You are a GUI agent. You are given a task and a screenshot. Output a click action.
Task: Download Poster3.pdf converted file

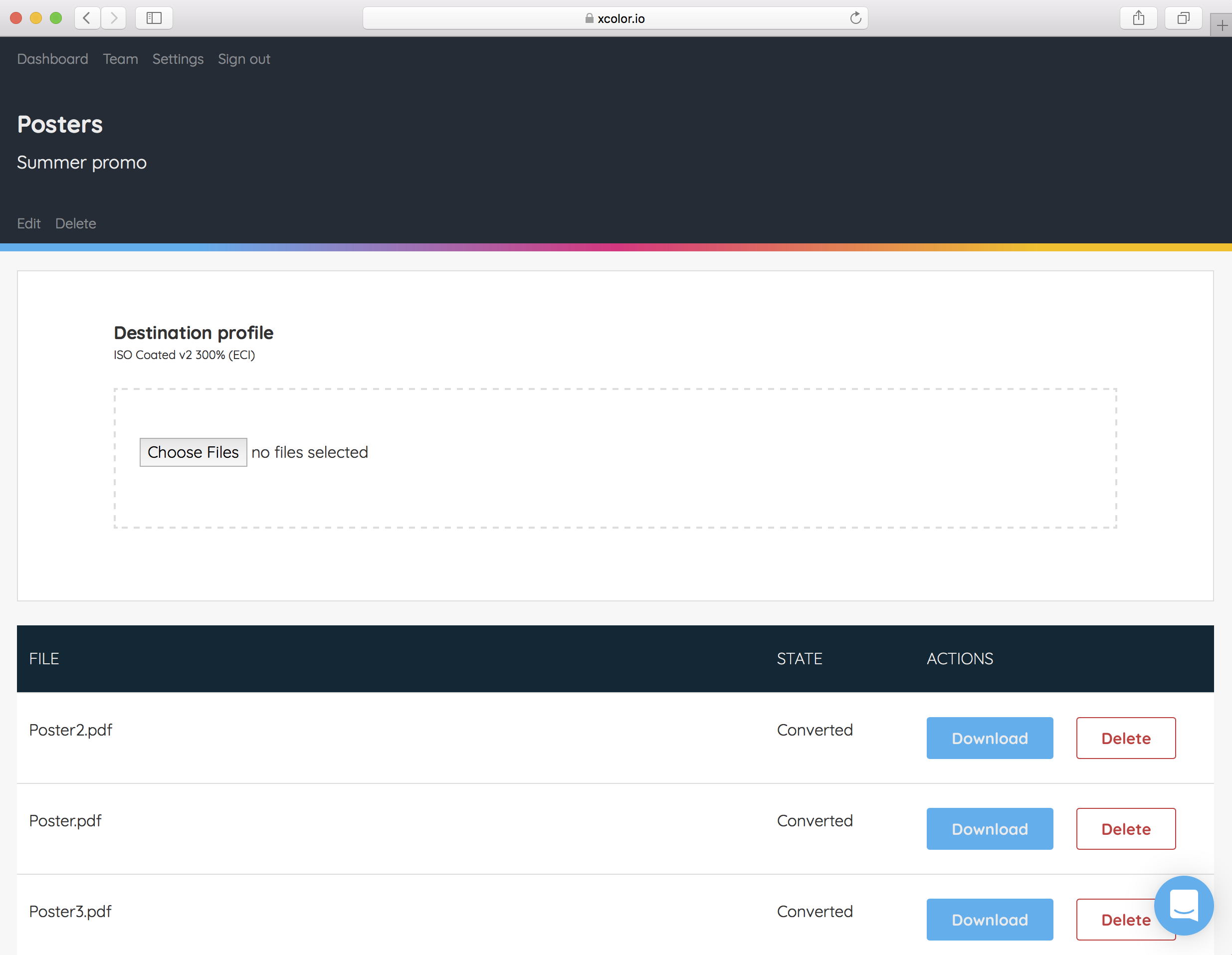click(x=989, y=919)
